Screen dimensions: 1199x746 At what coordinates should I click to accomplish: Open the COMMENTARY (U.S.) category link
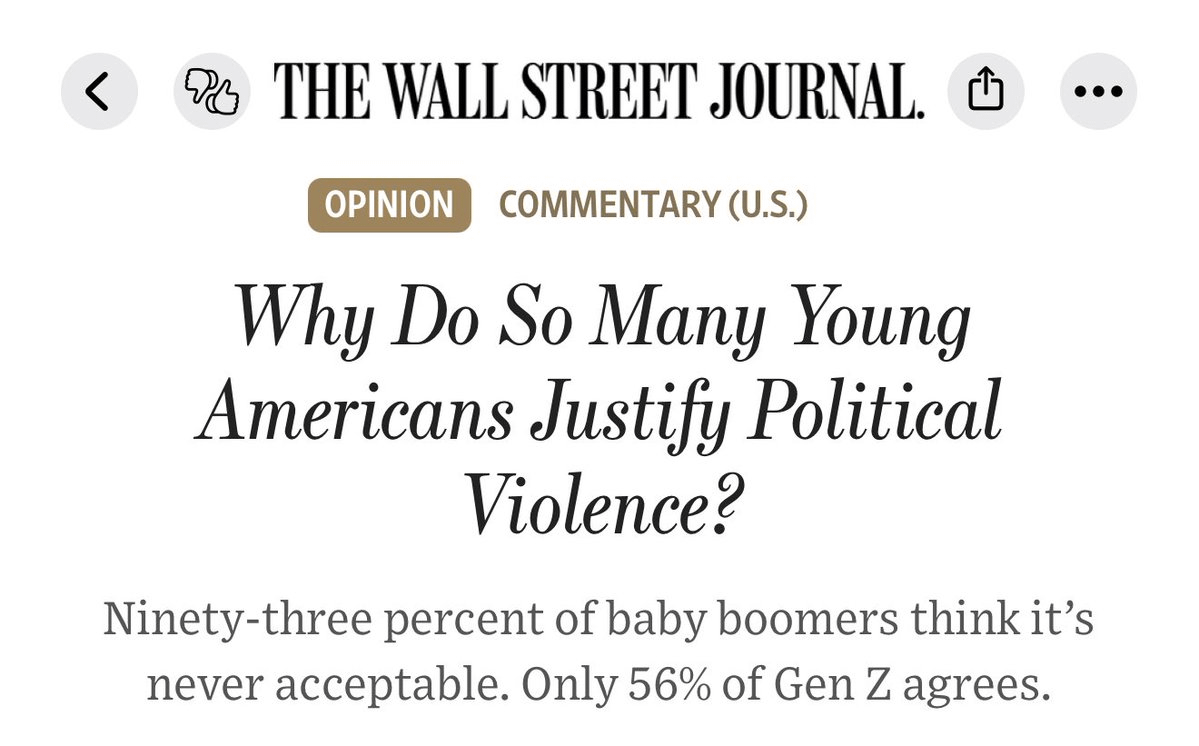(x=653, y=205)
